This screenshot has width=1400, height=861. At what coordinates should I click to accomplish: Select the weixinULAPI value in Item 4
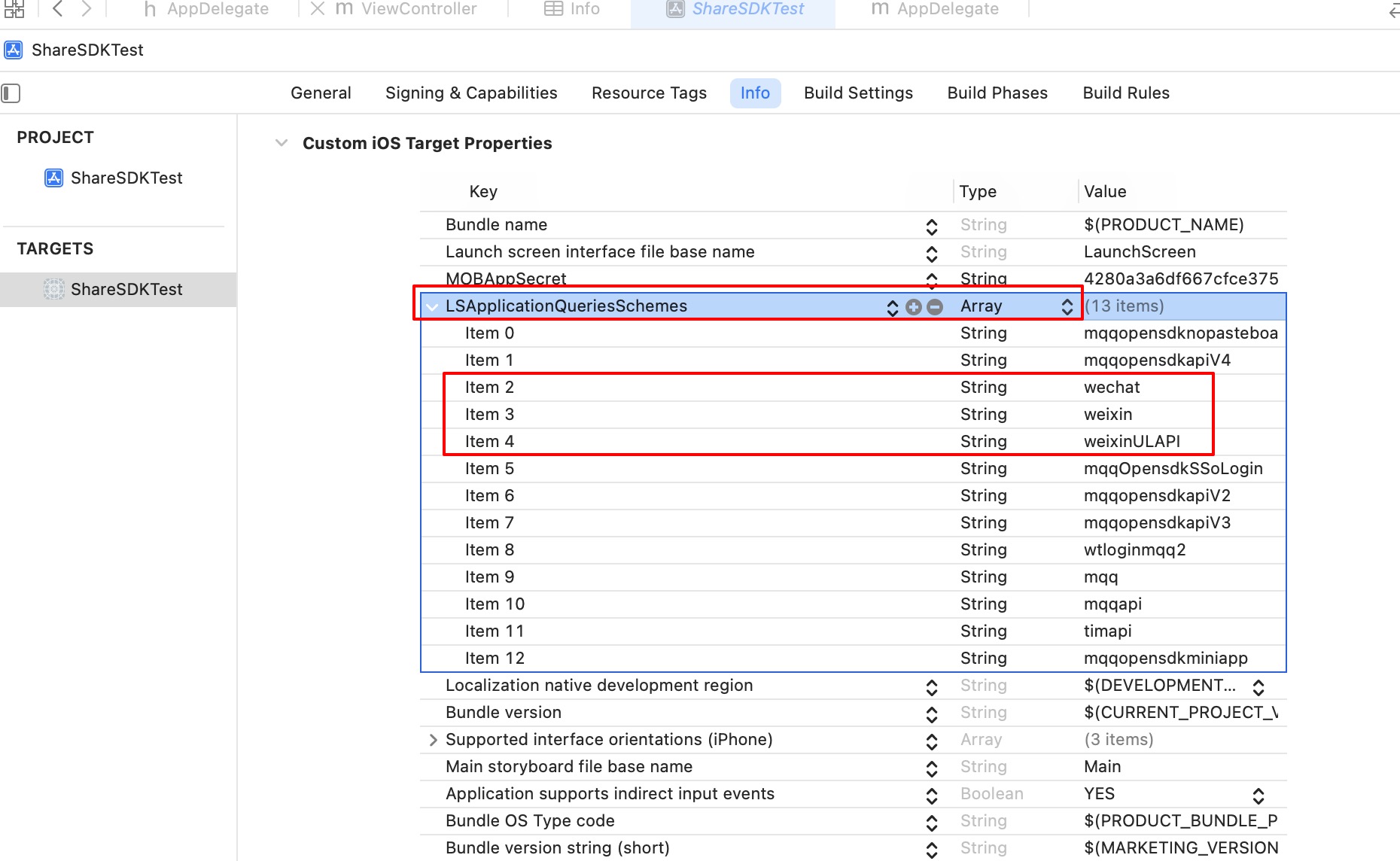point(1132,442)
